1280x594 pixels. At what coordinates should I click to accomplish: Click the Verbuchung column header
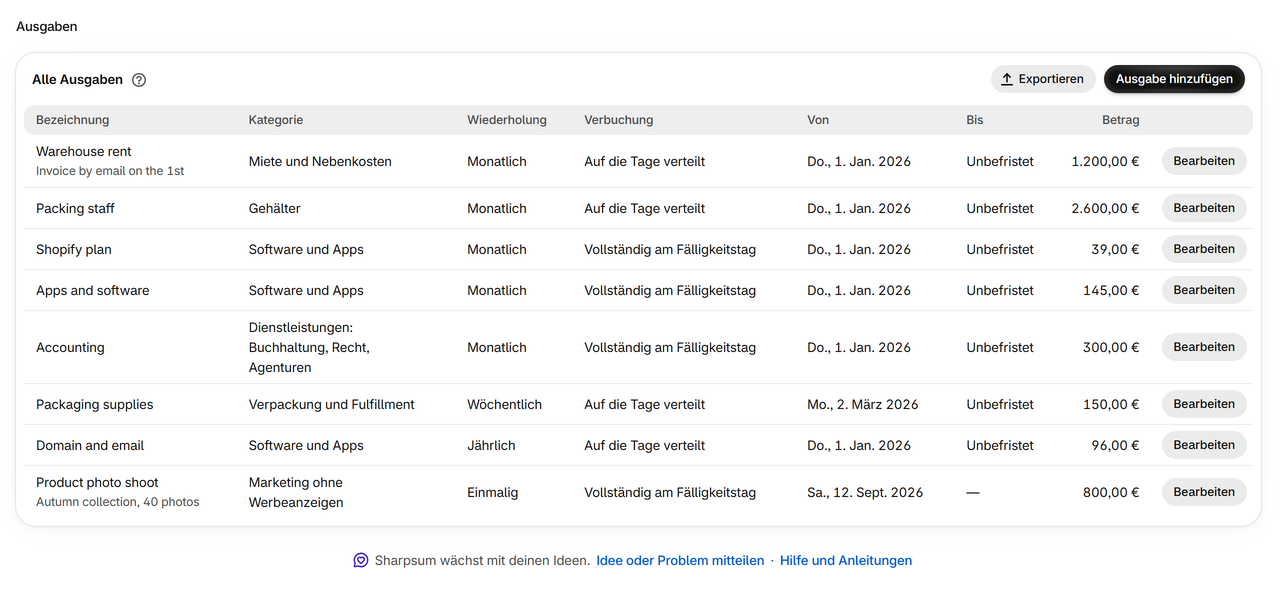click(619, 120)
